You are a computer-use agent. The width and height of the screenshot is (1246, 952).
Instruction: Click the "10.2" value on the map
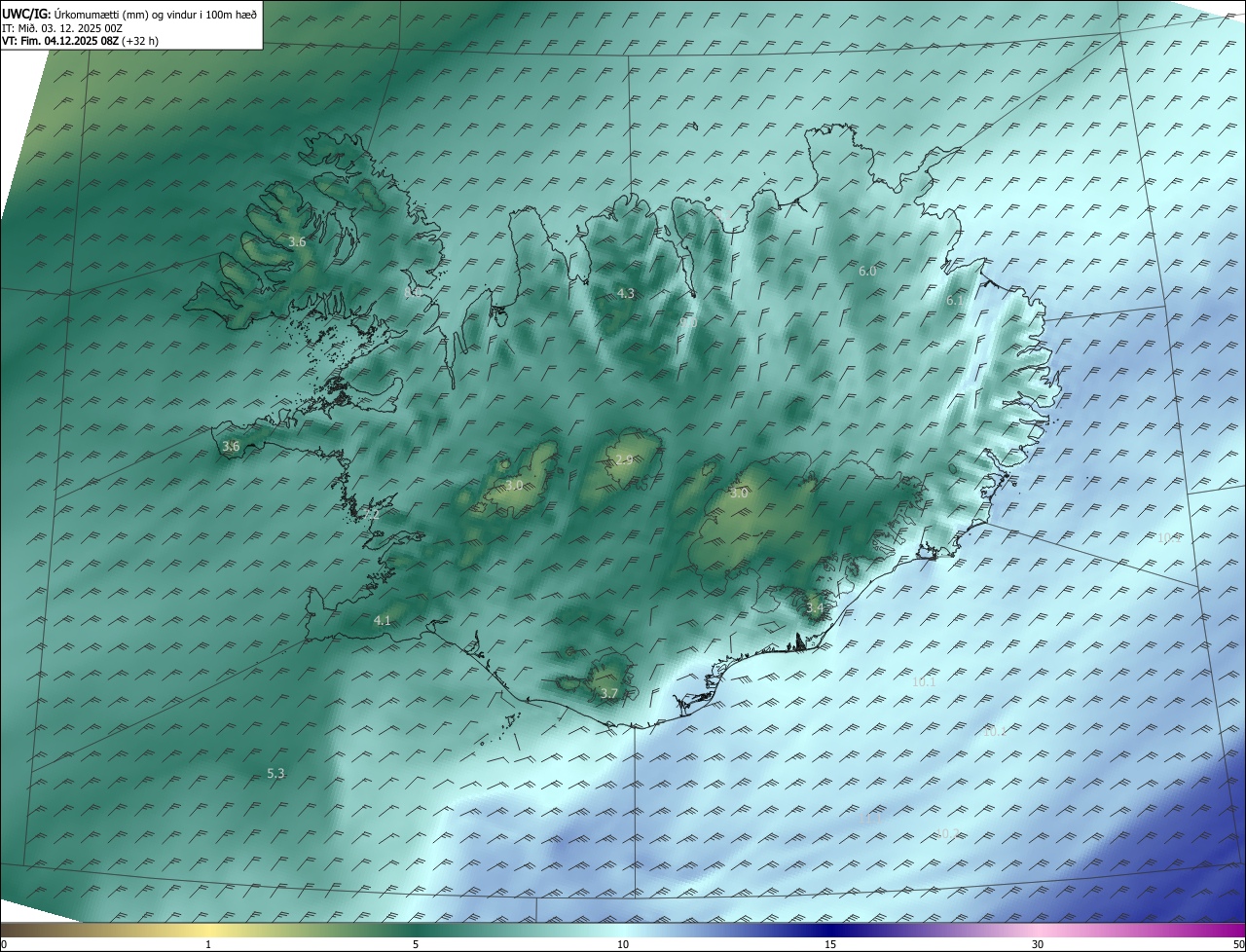pos(947,833)
